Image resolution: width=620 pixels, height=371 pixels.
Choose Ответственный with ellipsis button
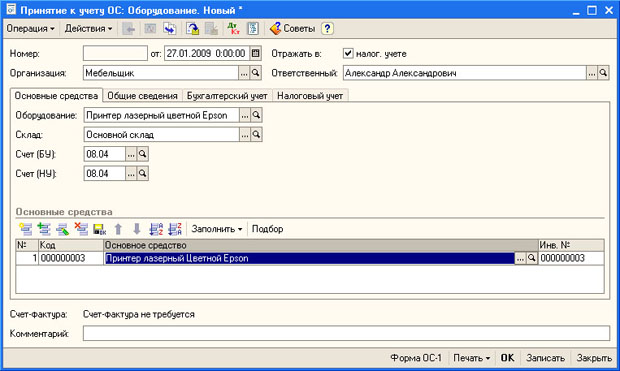[x=592, y=73]
